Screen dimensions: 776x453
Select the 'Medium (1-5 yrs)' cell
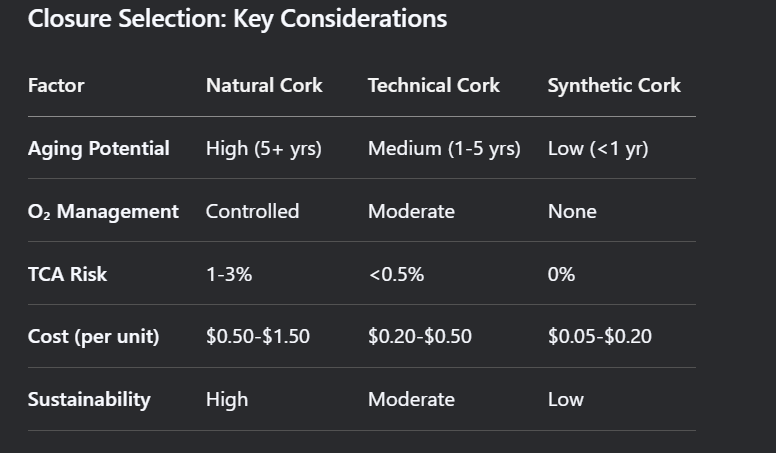(x=444, y=149)
